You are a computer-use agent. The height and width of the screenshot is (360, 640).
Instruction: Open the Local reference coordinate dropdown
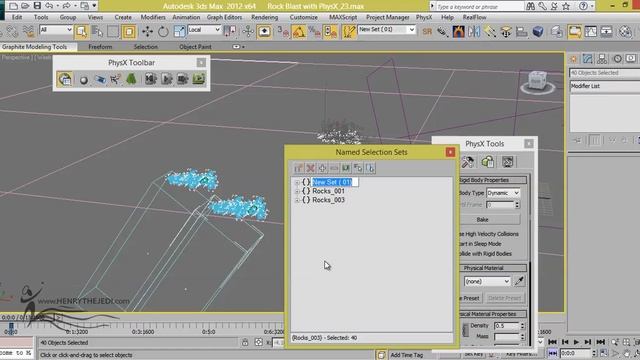204,30
